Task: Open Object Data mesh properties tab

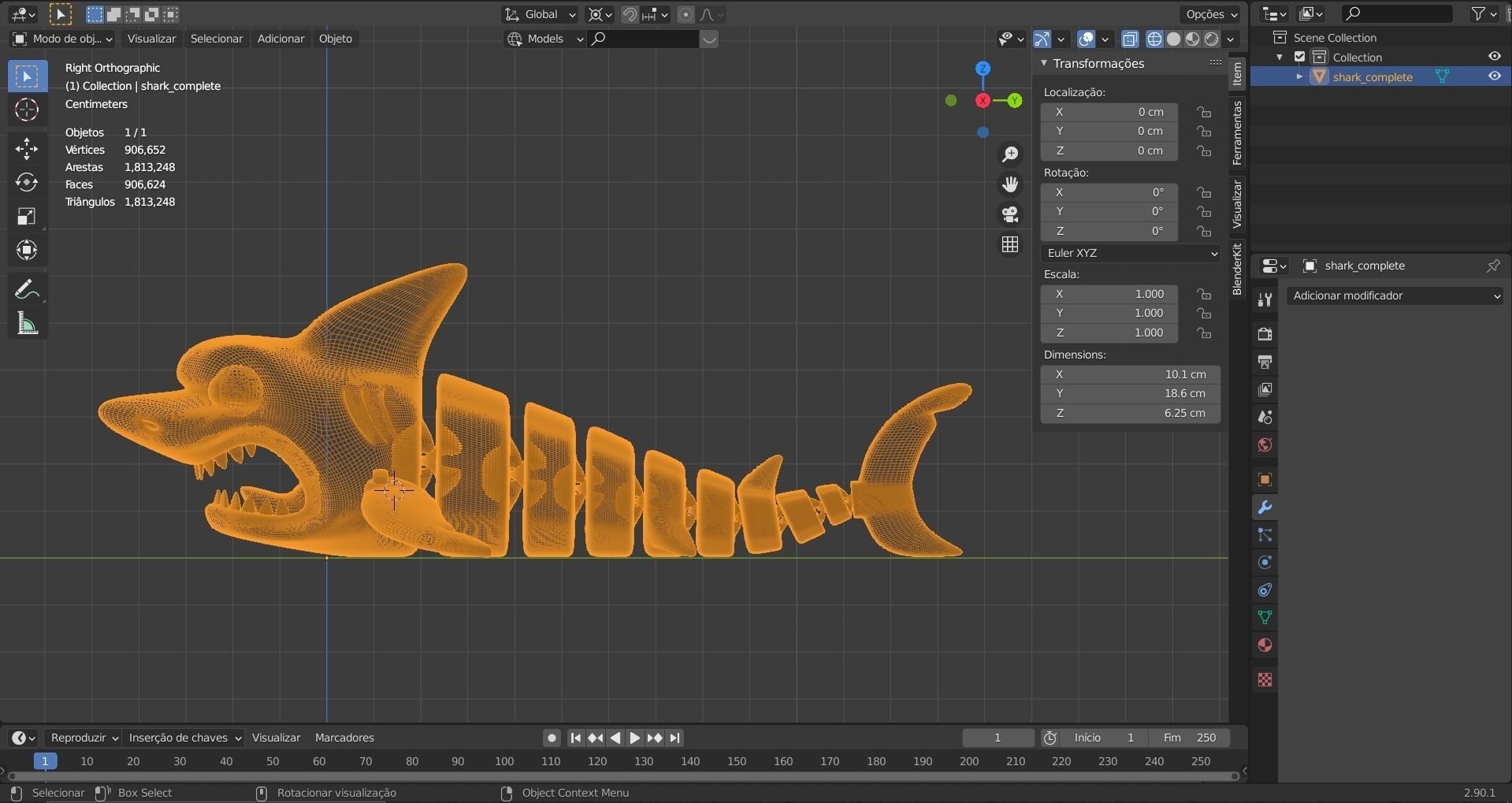Action: click(1265, 617)
